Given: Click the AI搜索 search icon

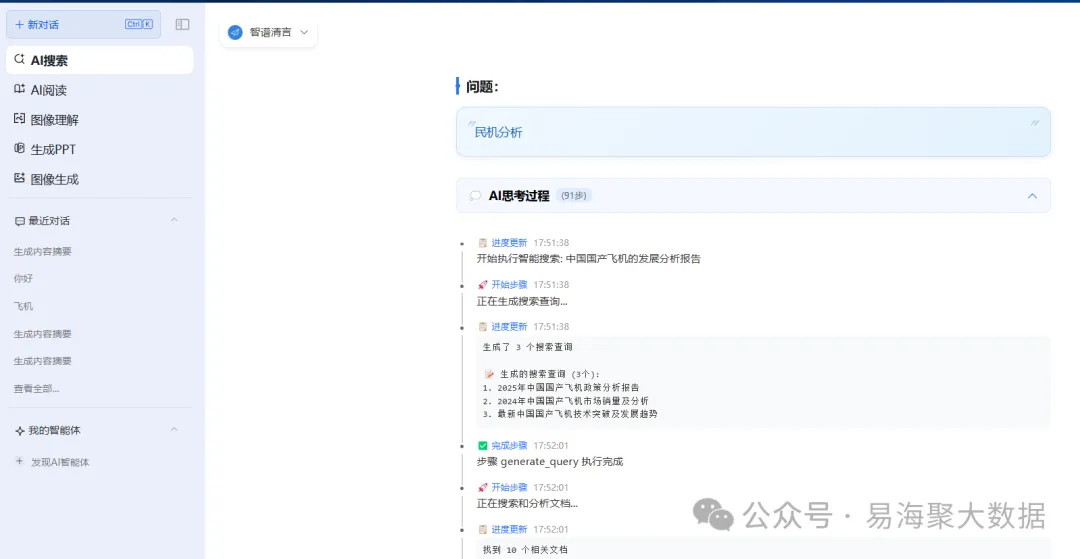Looking at the screenshot, I should click(x=19, y=60).
